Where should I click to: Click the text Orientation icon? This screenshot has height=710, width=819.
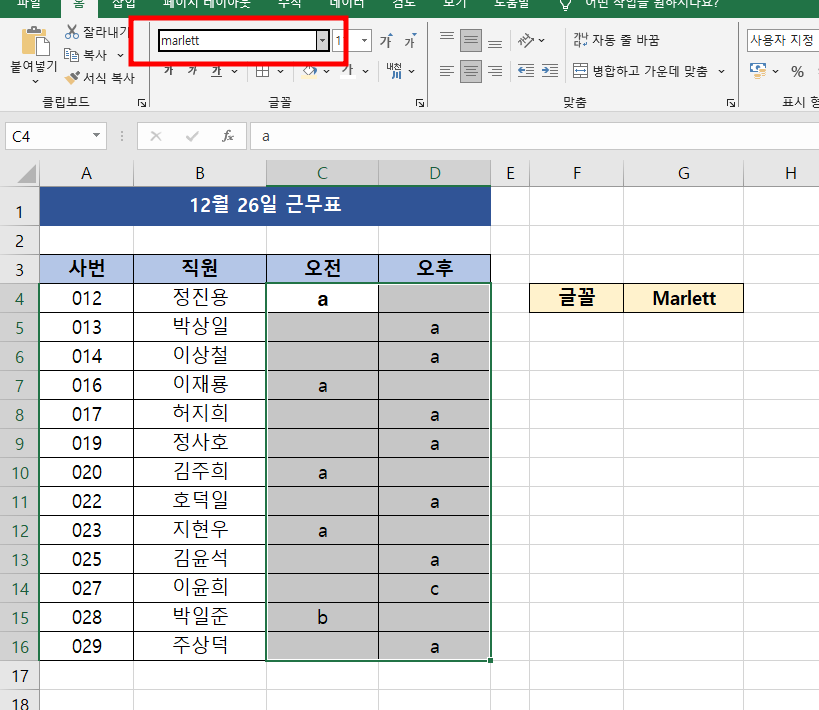(x=525, y=40)
